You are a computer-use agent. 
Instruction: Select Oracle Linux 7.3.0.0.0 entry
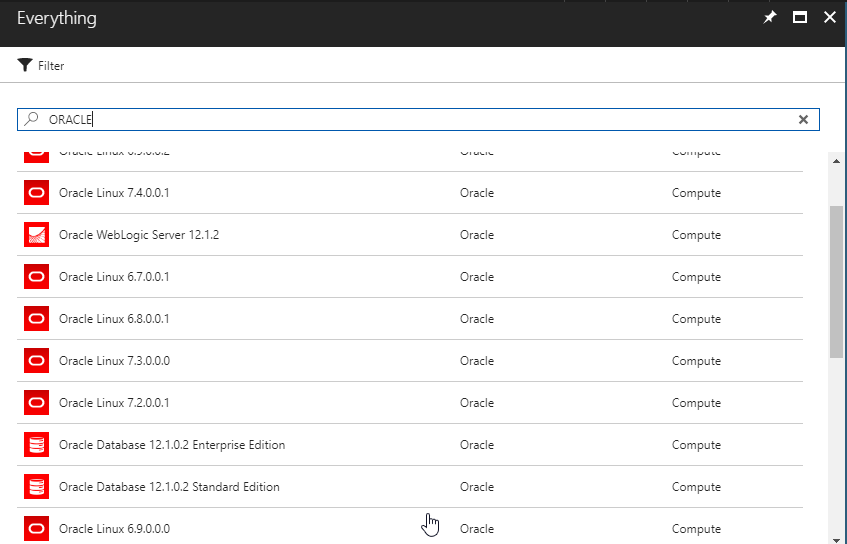click(114, 361)
